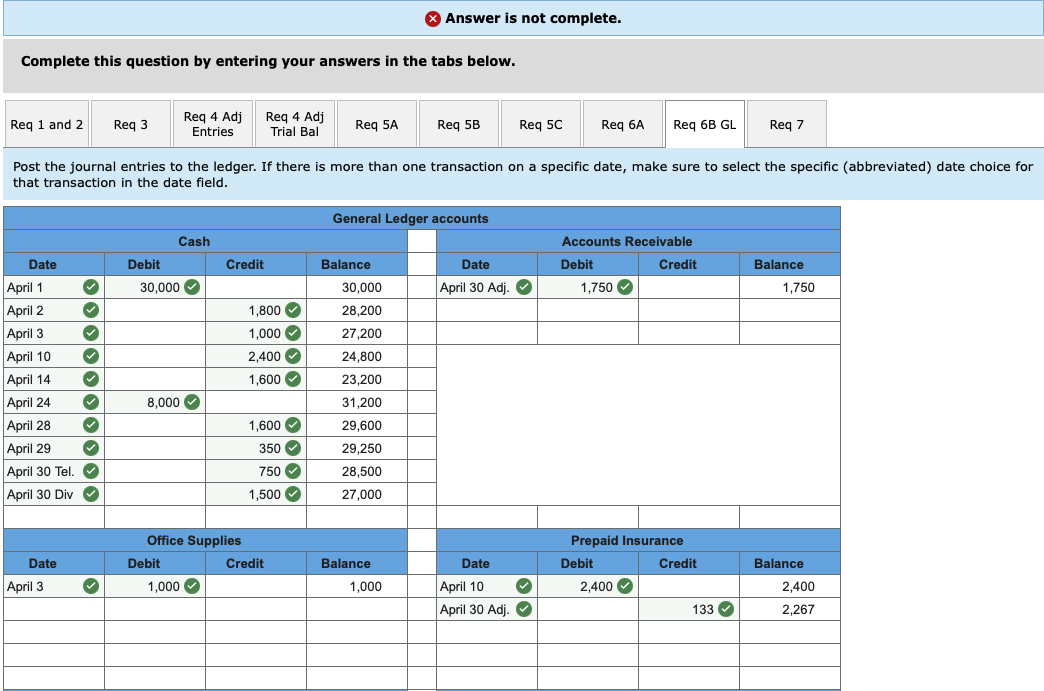Screen dimensions: 1044x691
Task: Open Prepaid Insurance April 30 Adj. date dropdown
Action: click(x=487, y=609)
